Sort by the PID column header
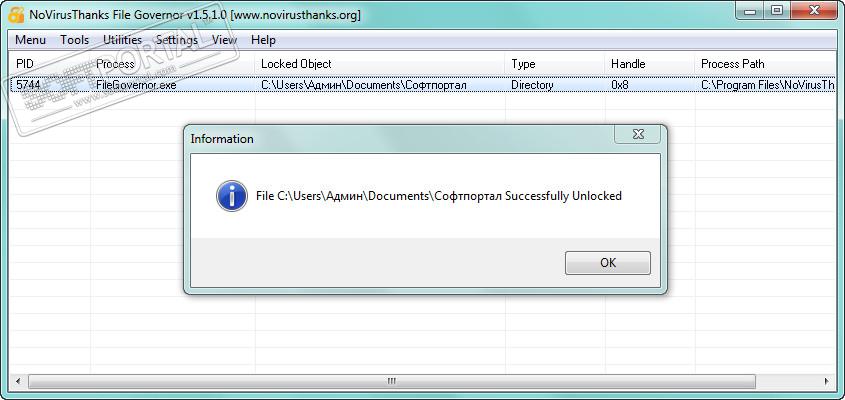Screen dimensions: 845x400 pyautogui.click(x=50, y=64)
